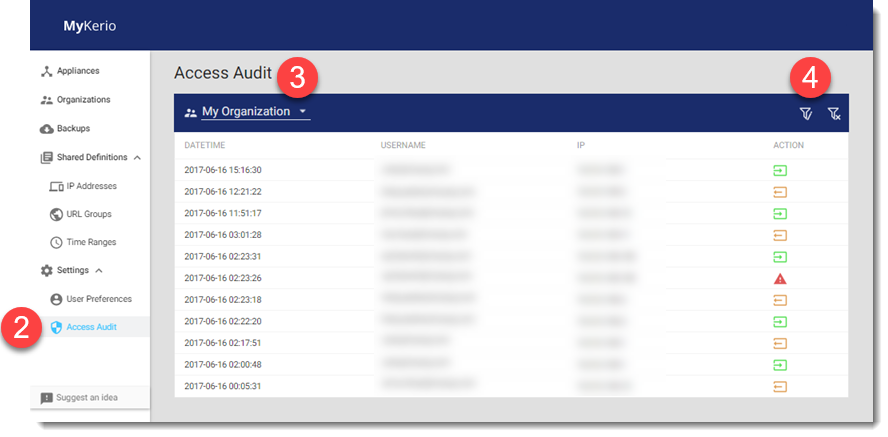
Task: Open IP Addresses in the sidebar
Action: 91,186
